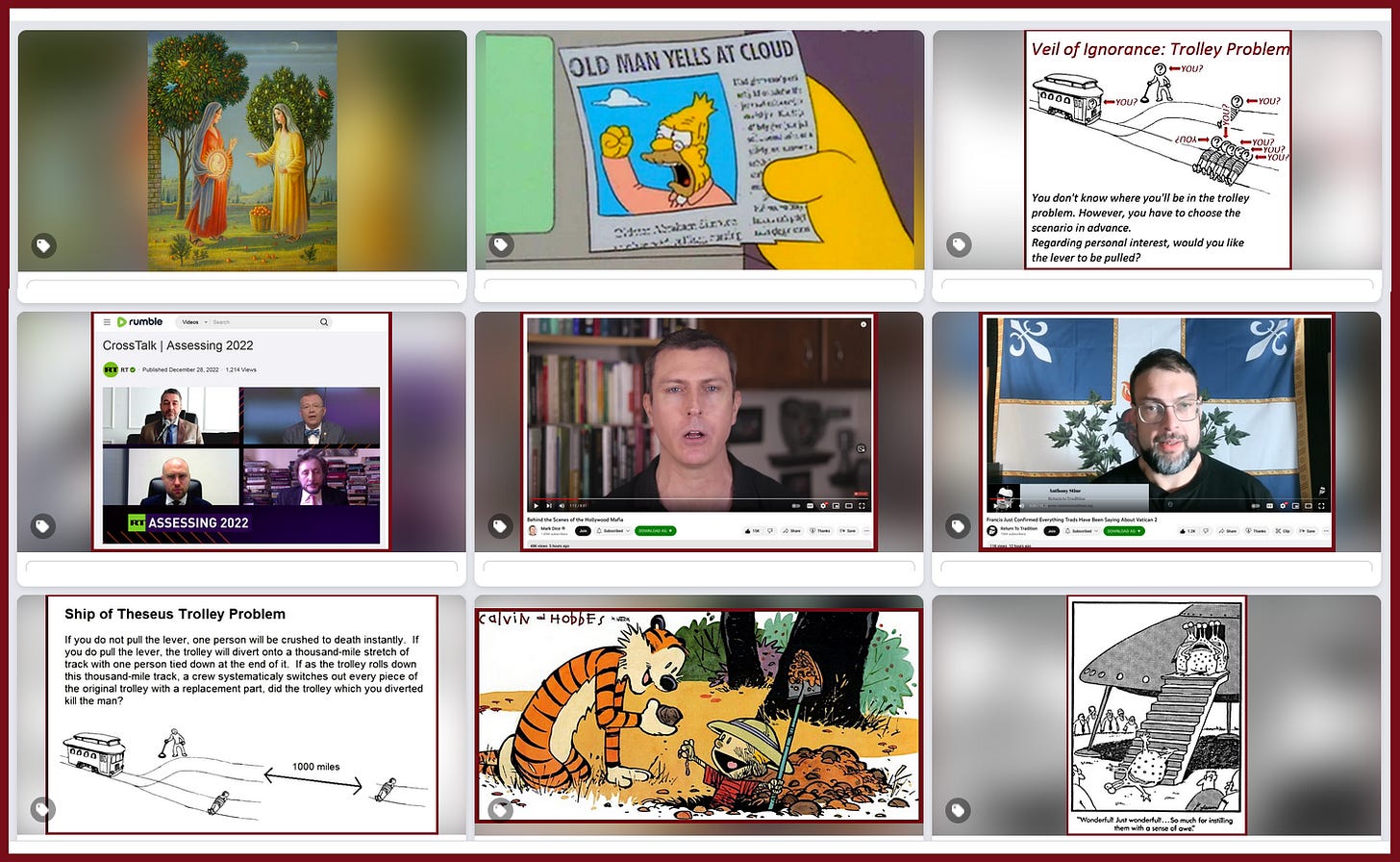Skip to next video in Hollywood Mafia player
The width and height of the screenshot is (1400, 862).
[549, 506]
